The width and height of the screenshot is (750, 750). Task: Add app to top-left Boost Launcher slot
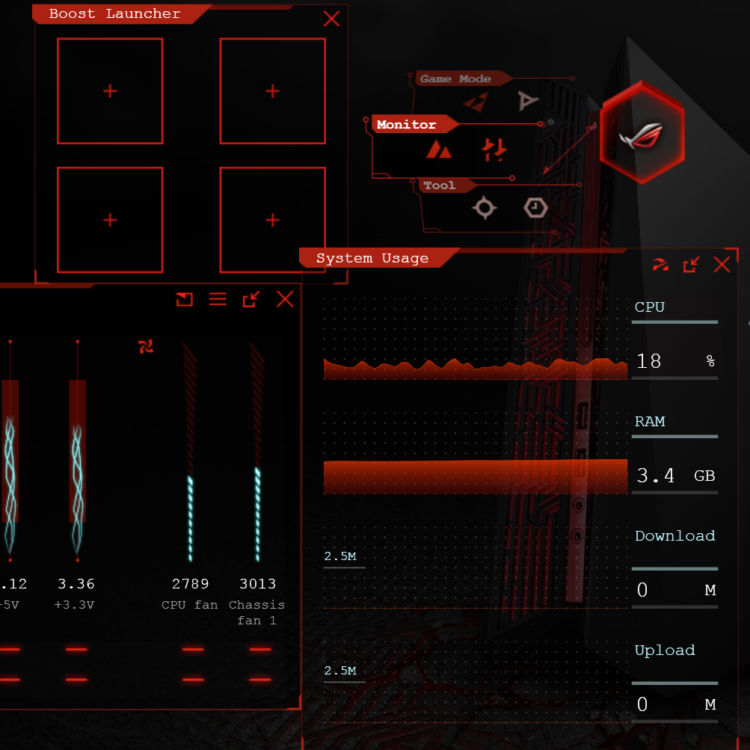point(110,91)
